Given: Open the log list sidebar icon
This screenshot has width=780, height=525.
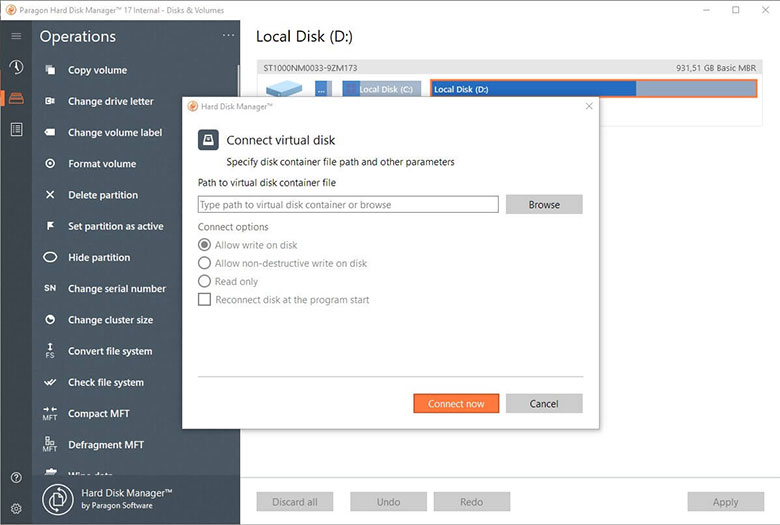Looking at the screenshot, I should coord(16,129).
